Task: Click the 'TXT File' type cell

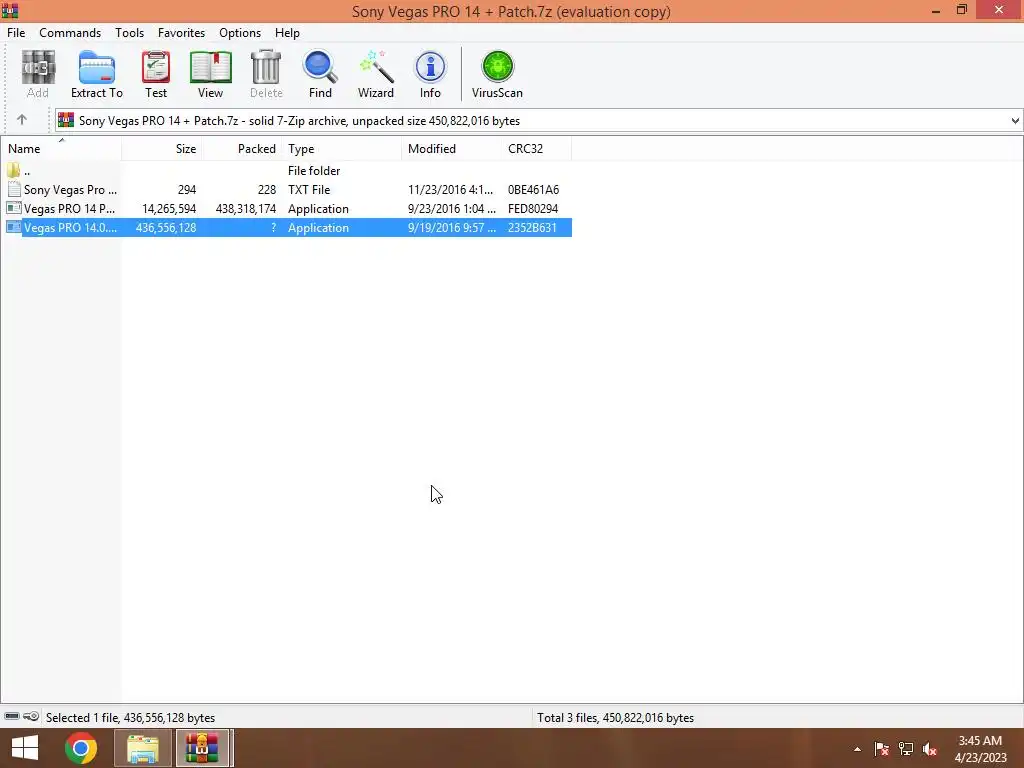Action: pos(309,190)
